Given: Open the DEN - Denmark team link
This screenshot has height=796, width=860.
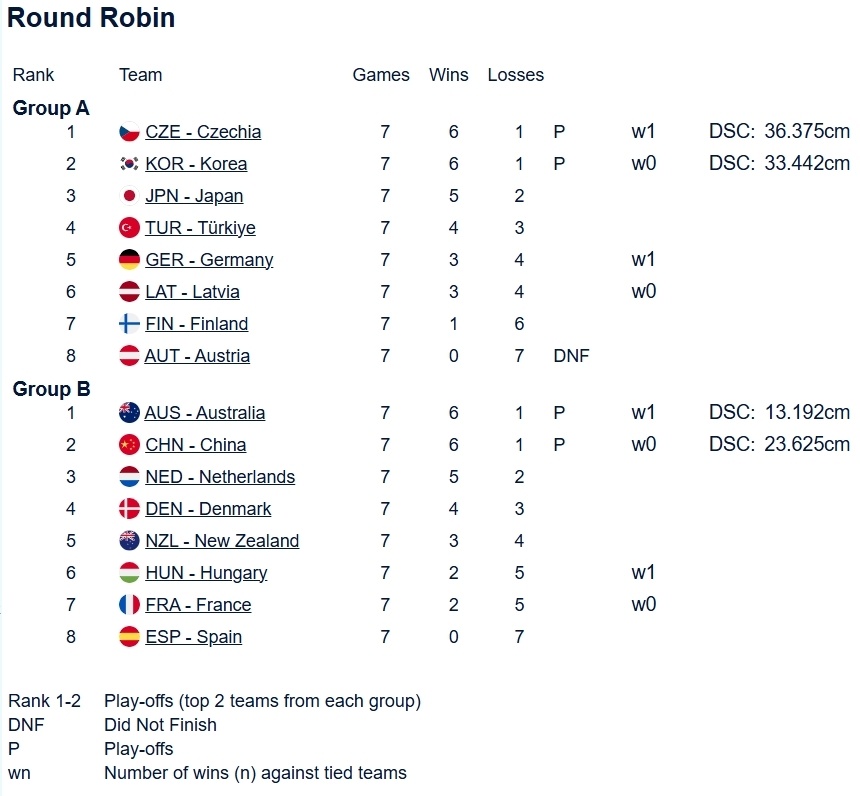Looking at the screenshot, I should click(208, 509).
